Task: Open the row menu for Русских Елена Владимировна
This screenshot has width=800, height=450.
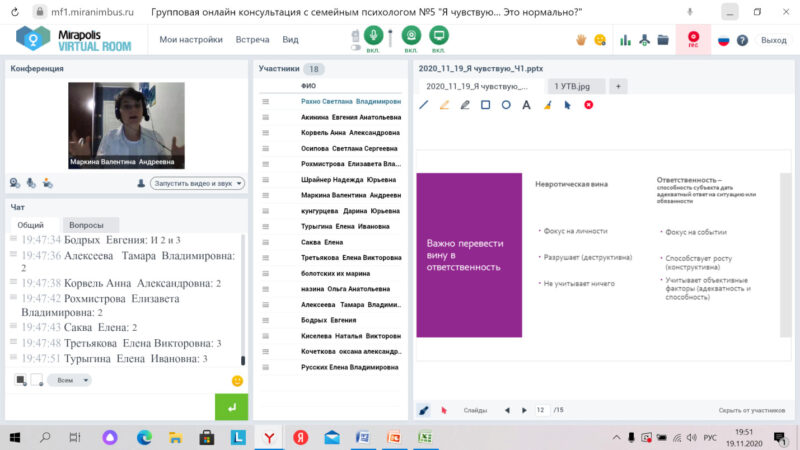Action: coord(265,367)
